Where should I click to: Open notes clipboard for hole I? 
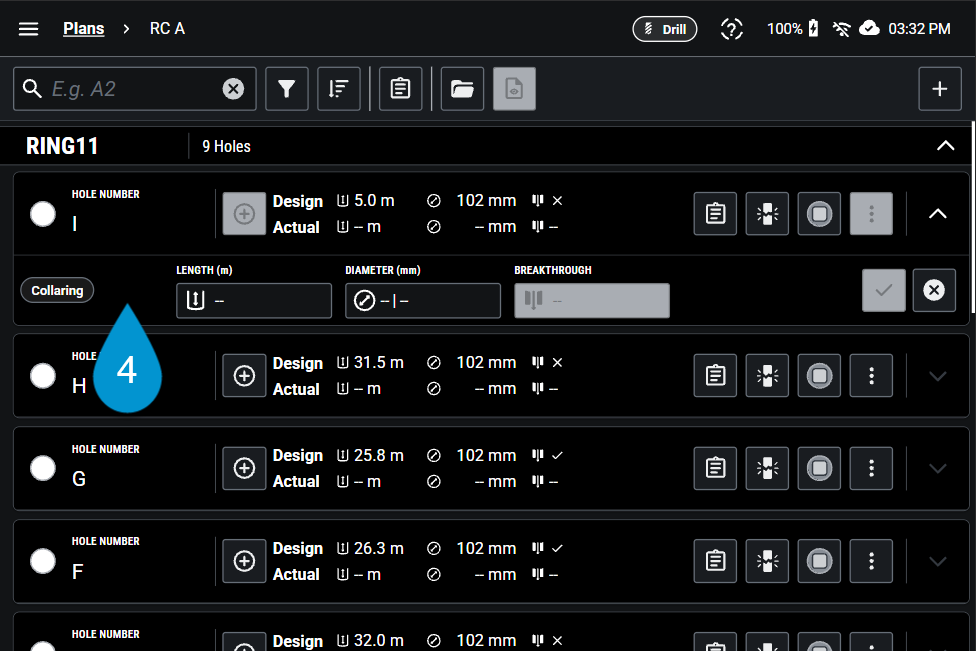(715, 214)
